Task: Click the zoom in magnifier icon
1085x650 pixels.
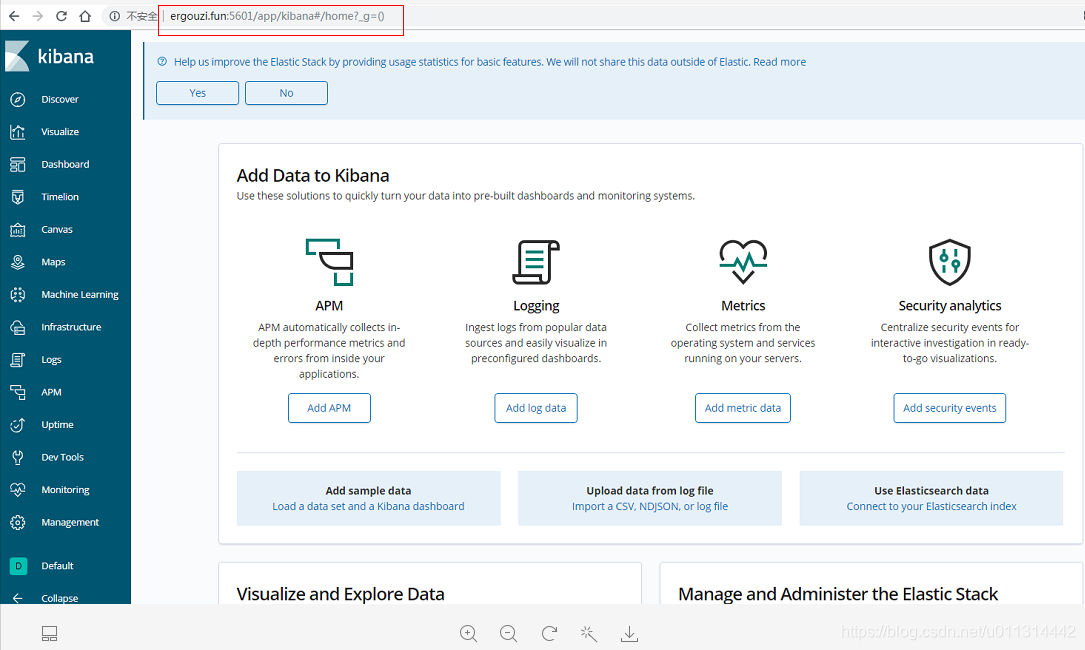Action: [468, 633]
